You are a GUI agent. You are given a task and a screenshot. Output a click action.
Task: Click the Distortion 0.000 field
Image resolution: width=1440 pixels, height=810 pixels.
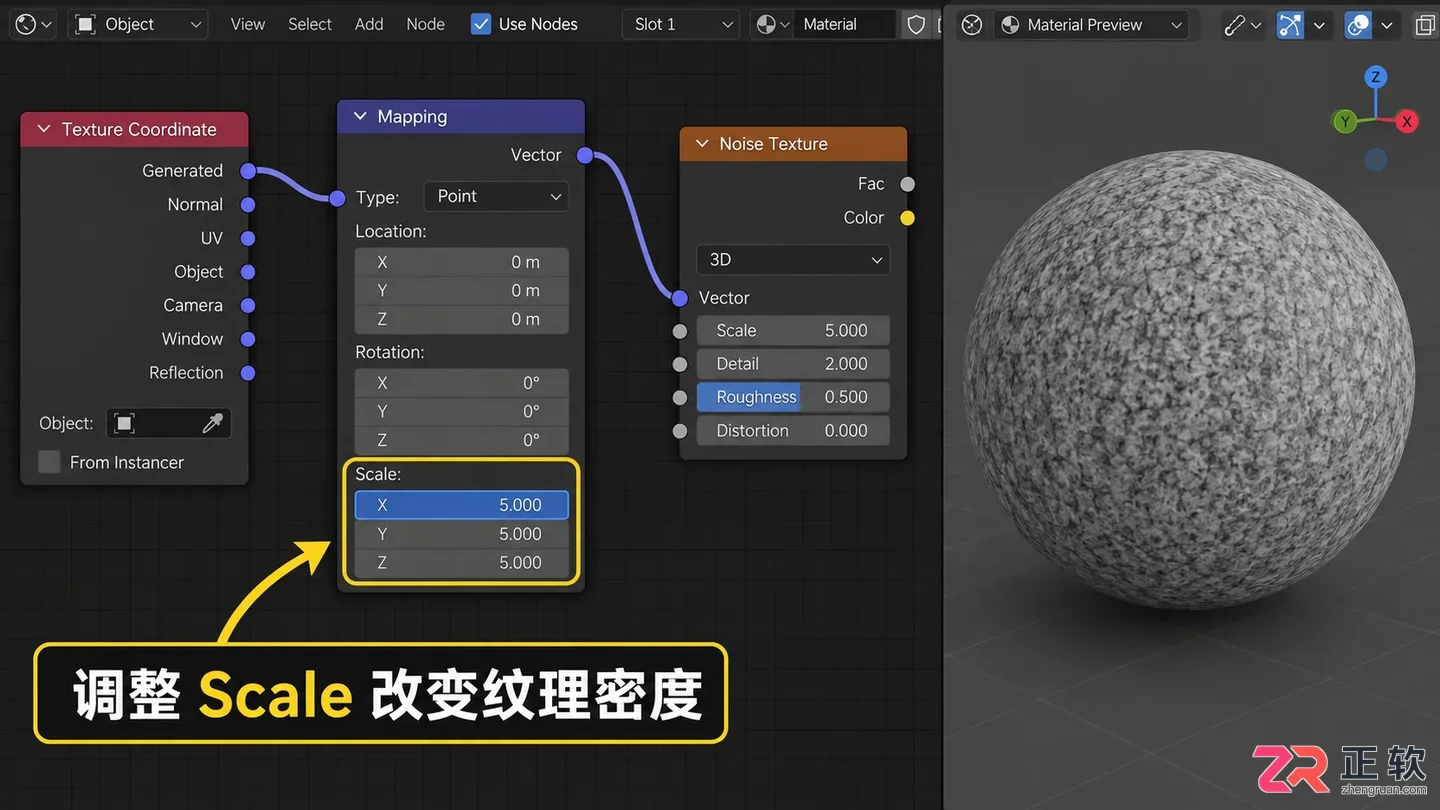point(793,431)
